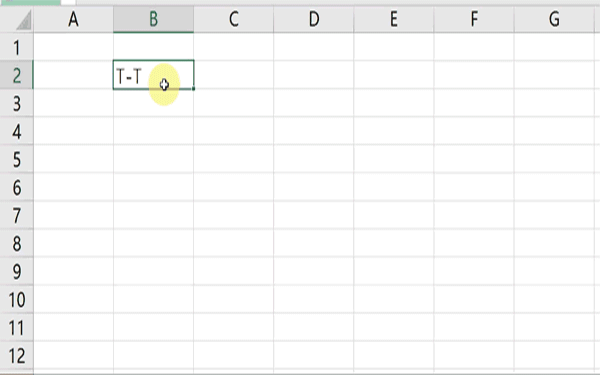The image size is (600, 375).
Task: Click empty cell A1
Action: (x=73, y=47)
